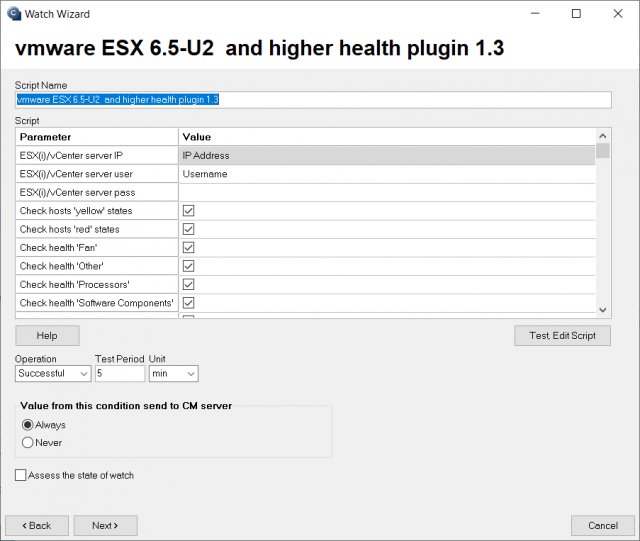This screenshot has height=541, width=640.
Task: Click the 'Check health 'Processors'' label
Action: (x=75, y=285)
